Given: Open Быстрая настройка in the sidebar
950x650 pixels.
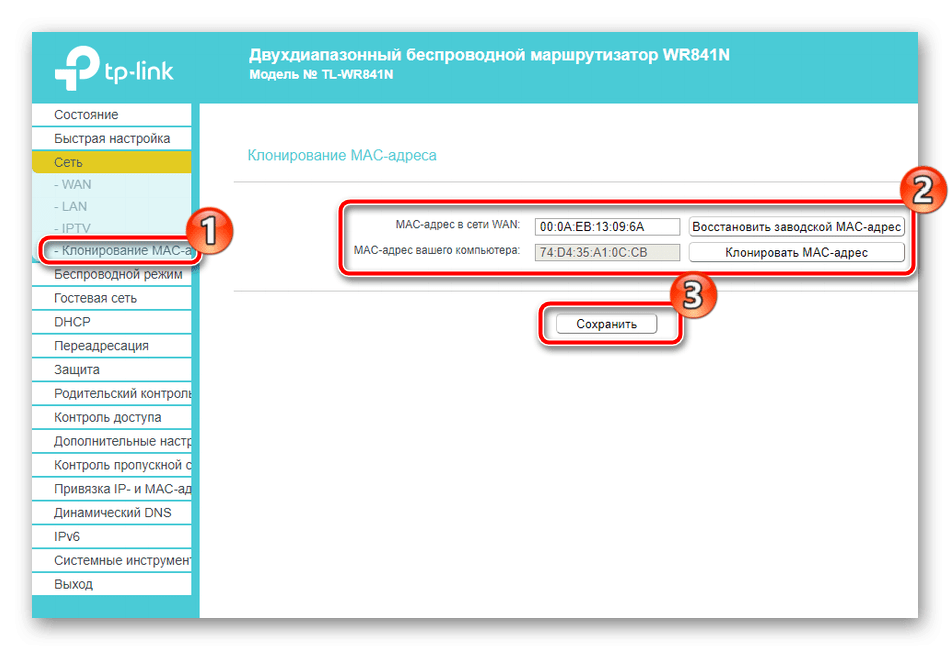Looking at the screenshot, I should 111,139.
